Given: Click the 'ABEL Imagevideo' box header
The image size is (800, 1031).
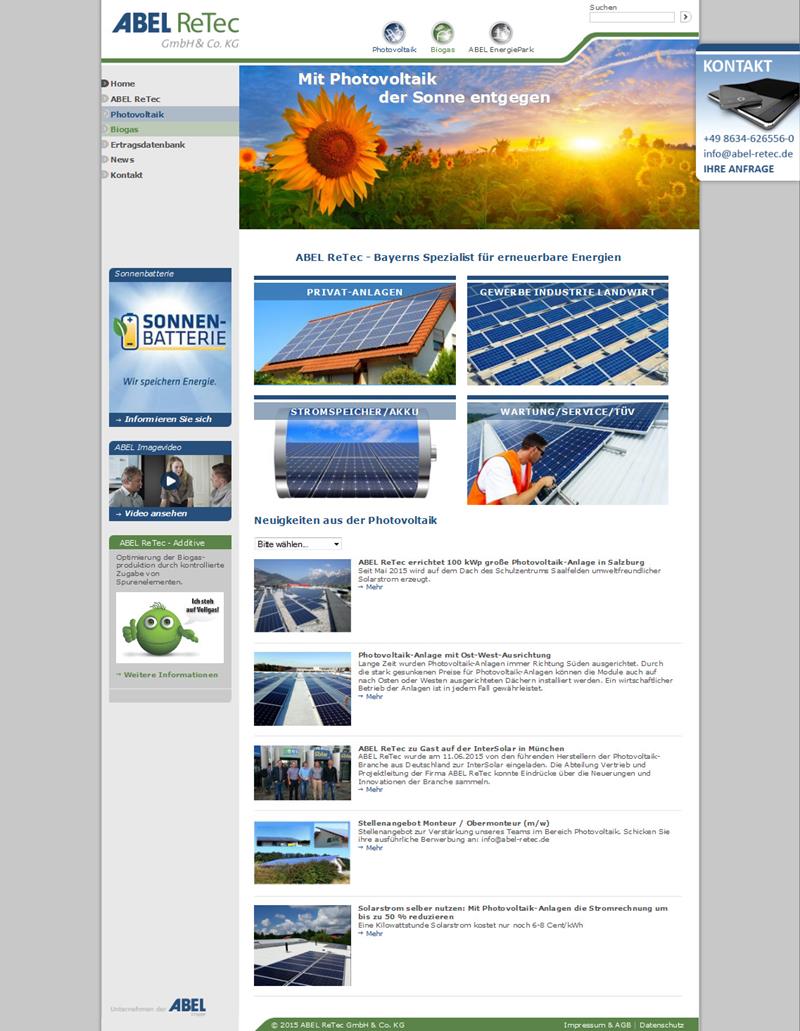Looking at the screenshot, I should pos(170,447).
